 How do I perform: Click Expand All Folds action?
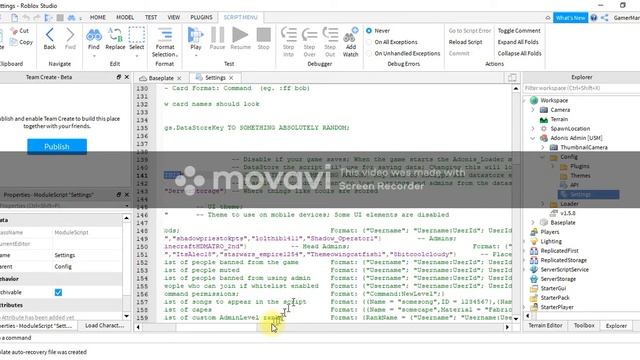pyautogui.click(x=518, y=42)
